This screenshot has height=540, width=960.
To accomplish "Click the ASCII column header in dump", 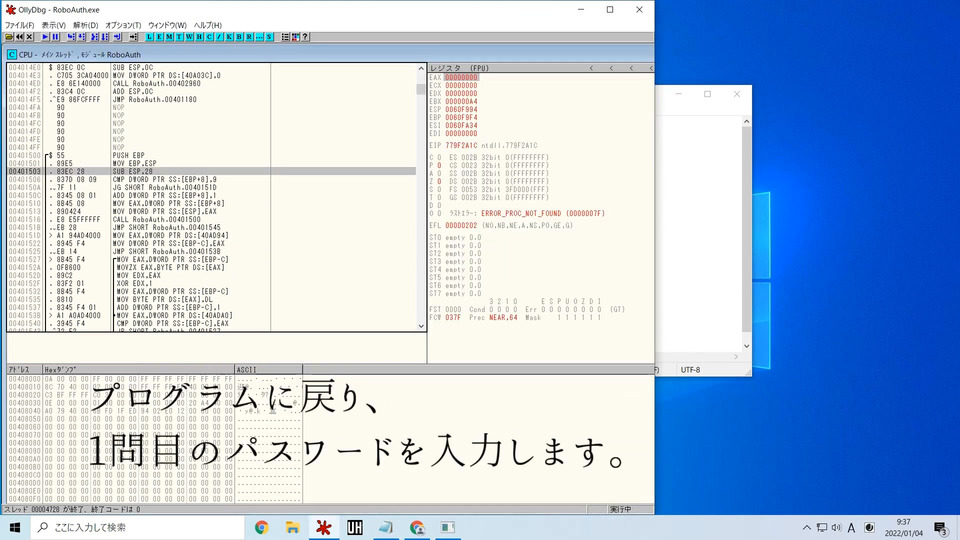I will coord(268,370).
